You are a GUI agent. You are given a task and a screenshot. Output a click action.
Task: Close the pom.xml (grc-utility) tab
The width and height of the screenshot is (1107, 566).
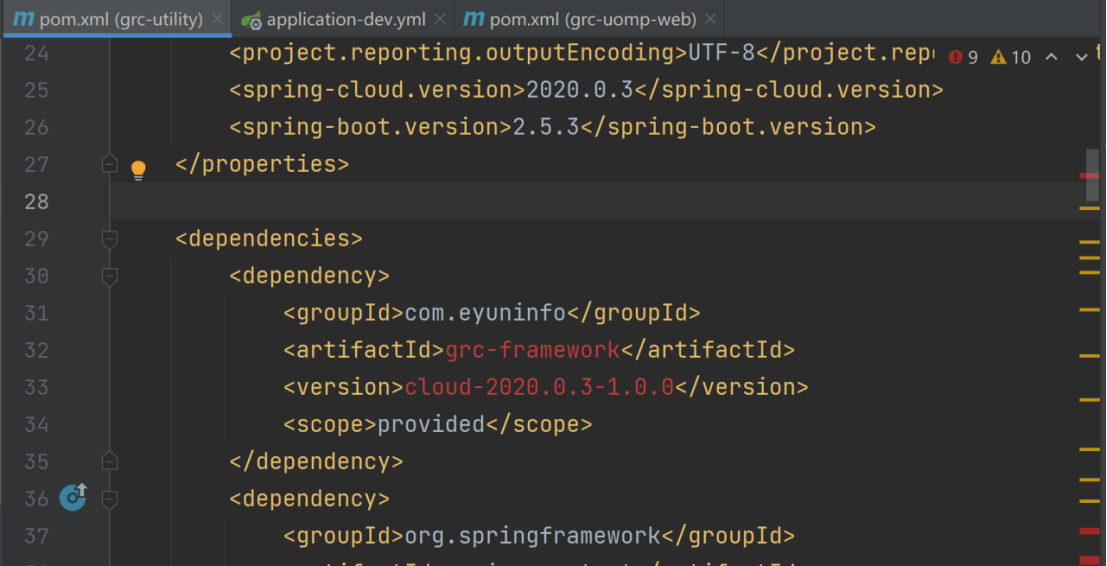pos(218,19)
